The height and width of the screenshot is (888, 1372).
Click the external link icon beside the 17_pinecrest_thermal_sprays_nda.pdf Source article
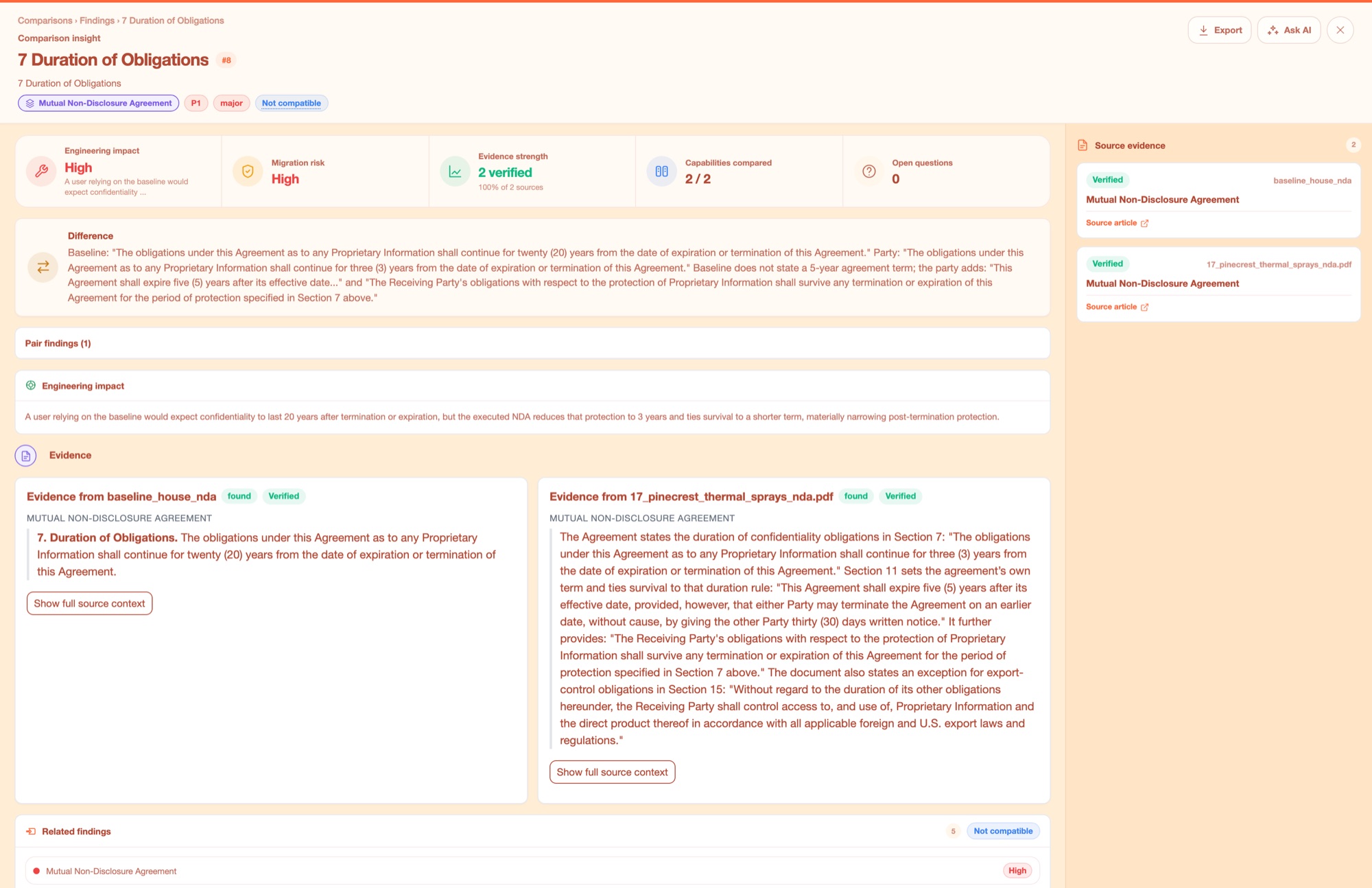pyautogui.click(x=1144, y=307)
